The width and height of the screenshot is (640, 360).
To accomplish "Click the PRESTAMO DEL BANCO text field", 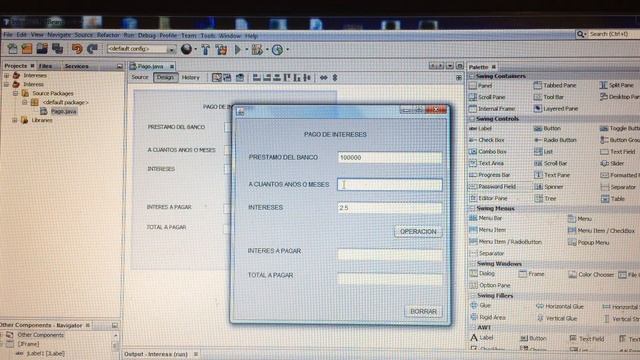I will pos(390,158).
